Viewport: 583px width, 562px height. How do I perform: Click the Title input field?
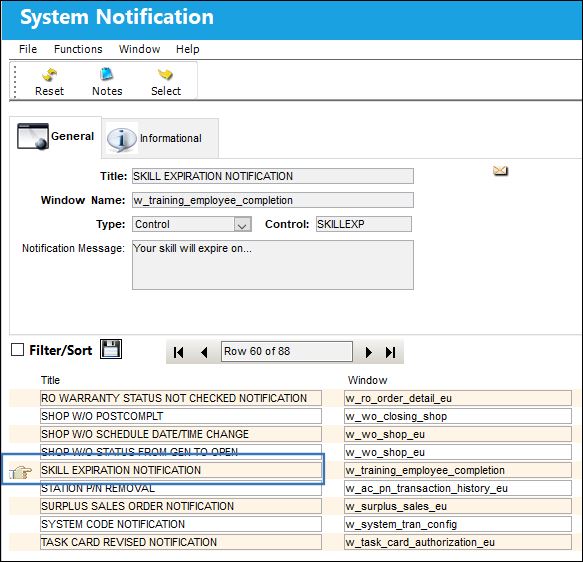coord(273,176)
